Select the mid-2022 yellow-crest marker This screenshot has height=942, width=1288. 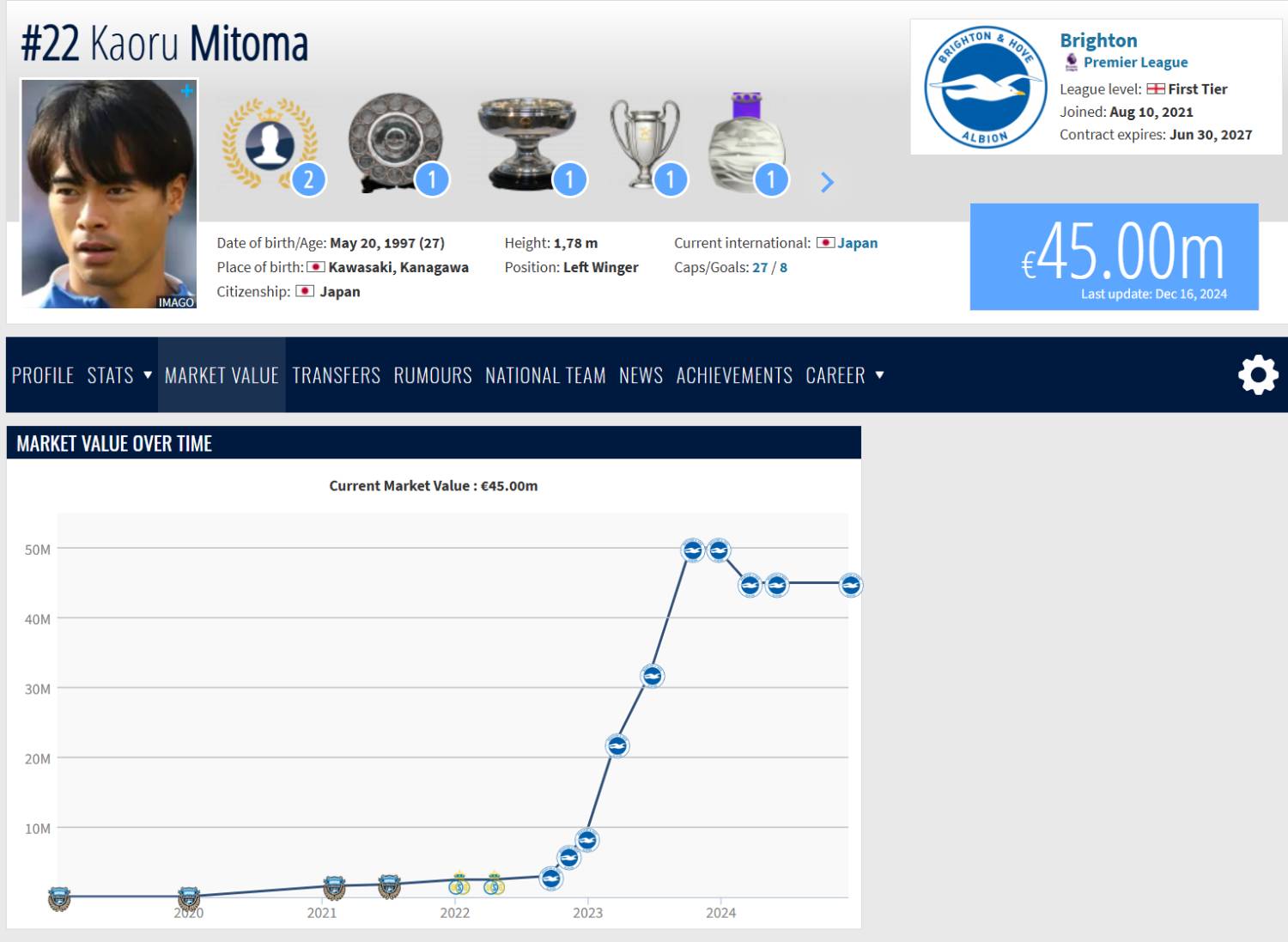(x=494, y=882)
